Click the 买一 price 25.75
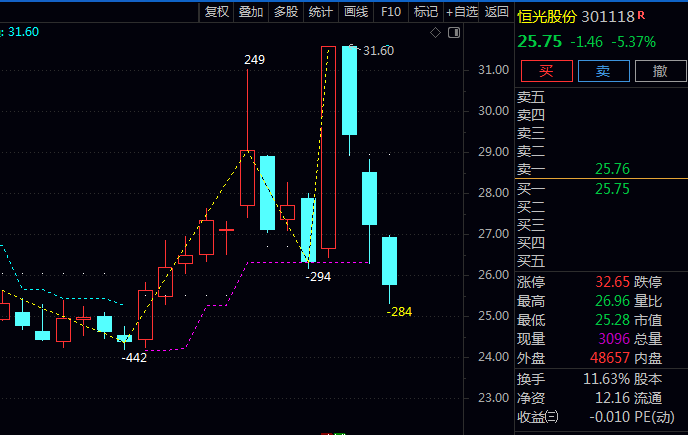Image resolution: width=688 pixels, height=435 pixels. point(612,189)
